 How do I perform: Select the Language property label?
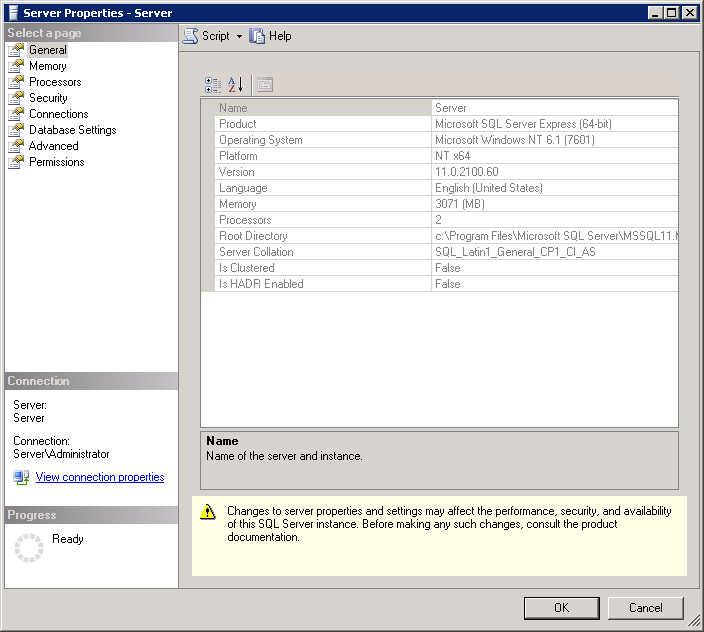(x=243, y=188)
